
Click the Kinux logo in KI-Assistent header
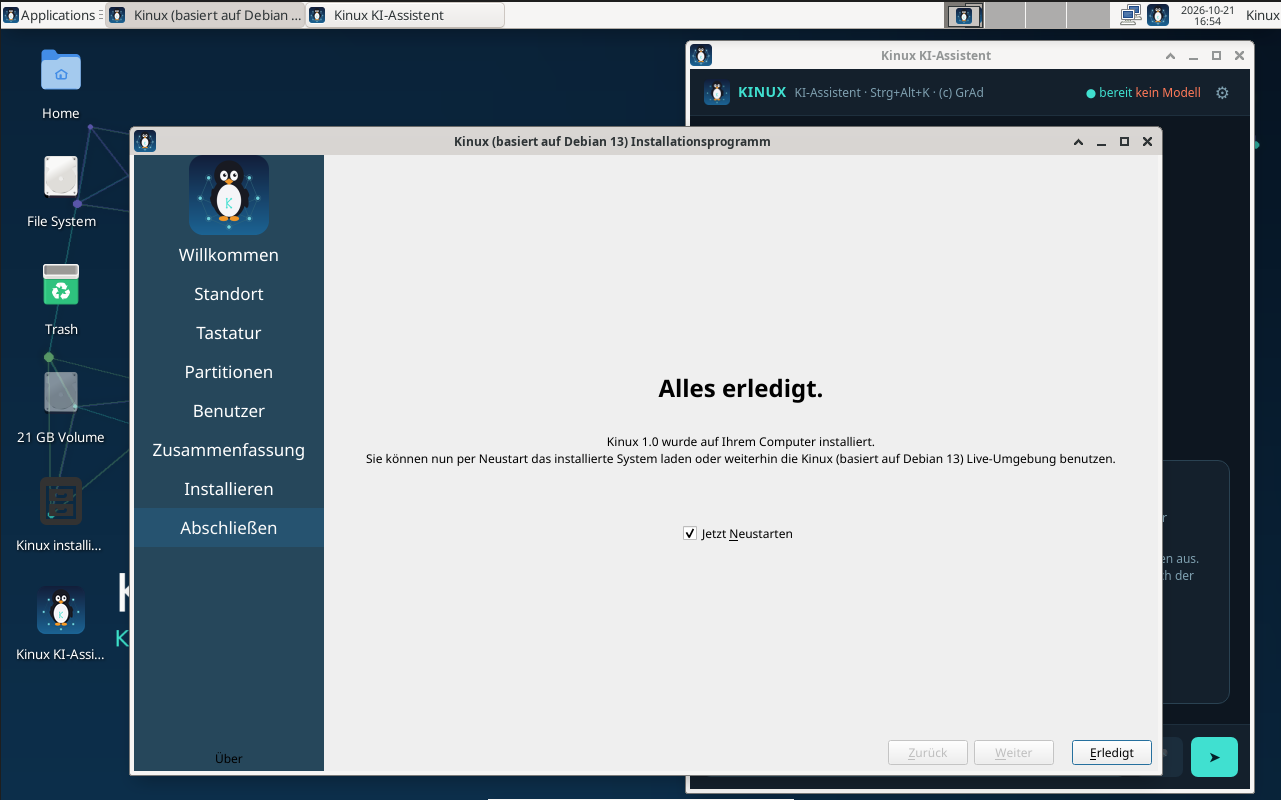pos(717,93)
